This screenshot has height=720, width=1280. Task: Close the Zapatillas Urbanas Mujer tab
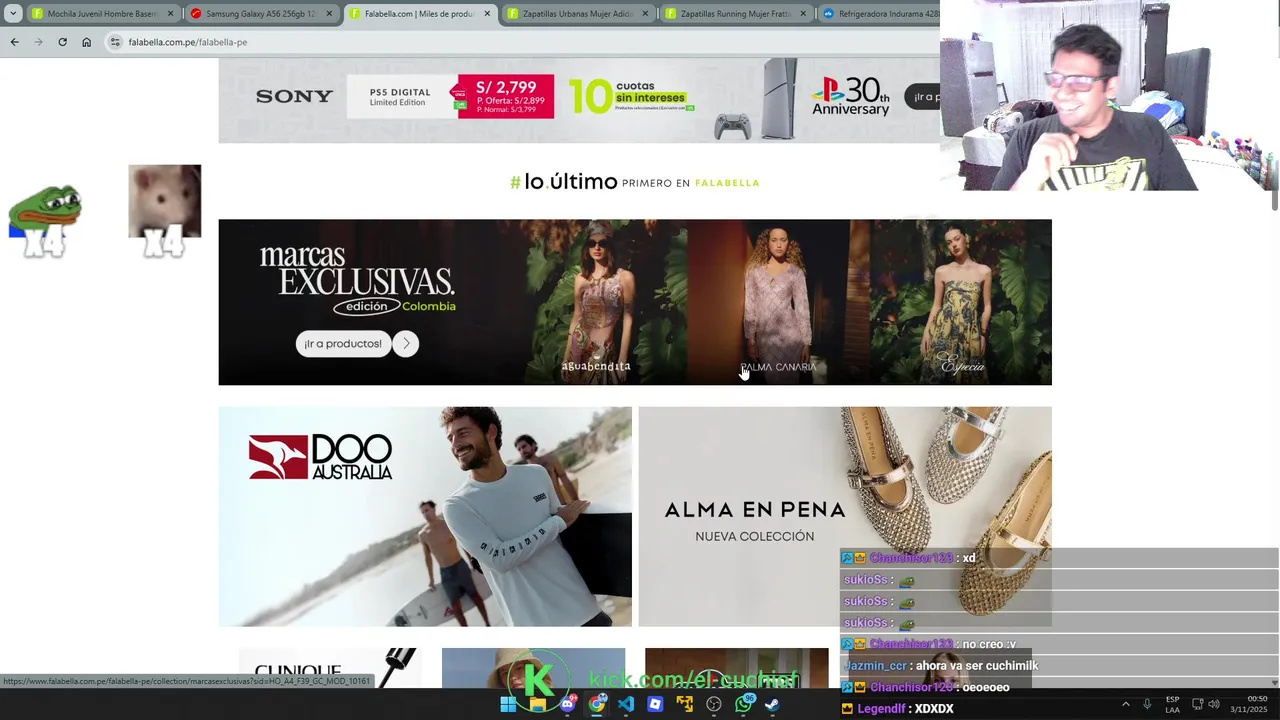coord(645,14)
